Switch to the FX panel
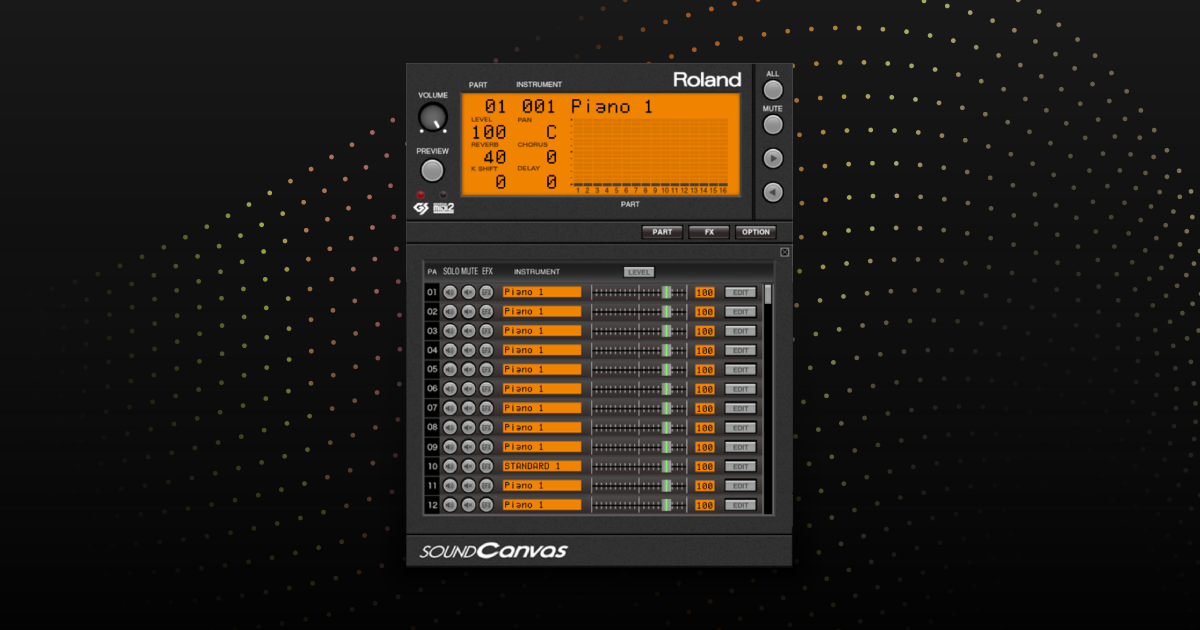1200x630 pixels. point(709,232)
